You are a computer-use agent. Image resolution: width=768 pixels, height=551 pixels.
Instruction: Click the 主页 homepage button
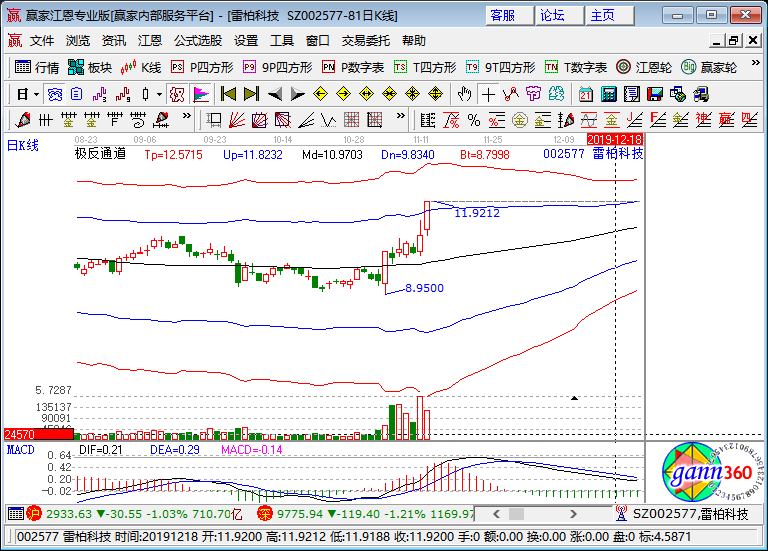tap(610, 16)
